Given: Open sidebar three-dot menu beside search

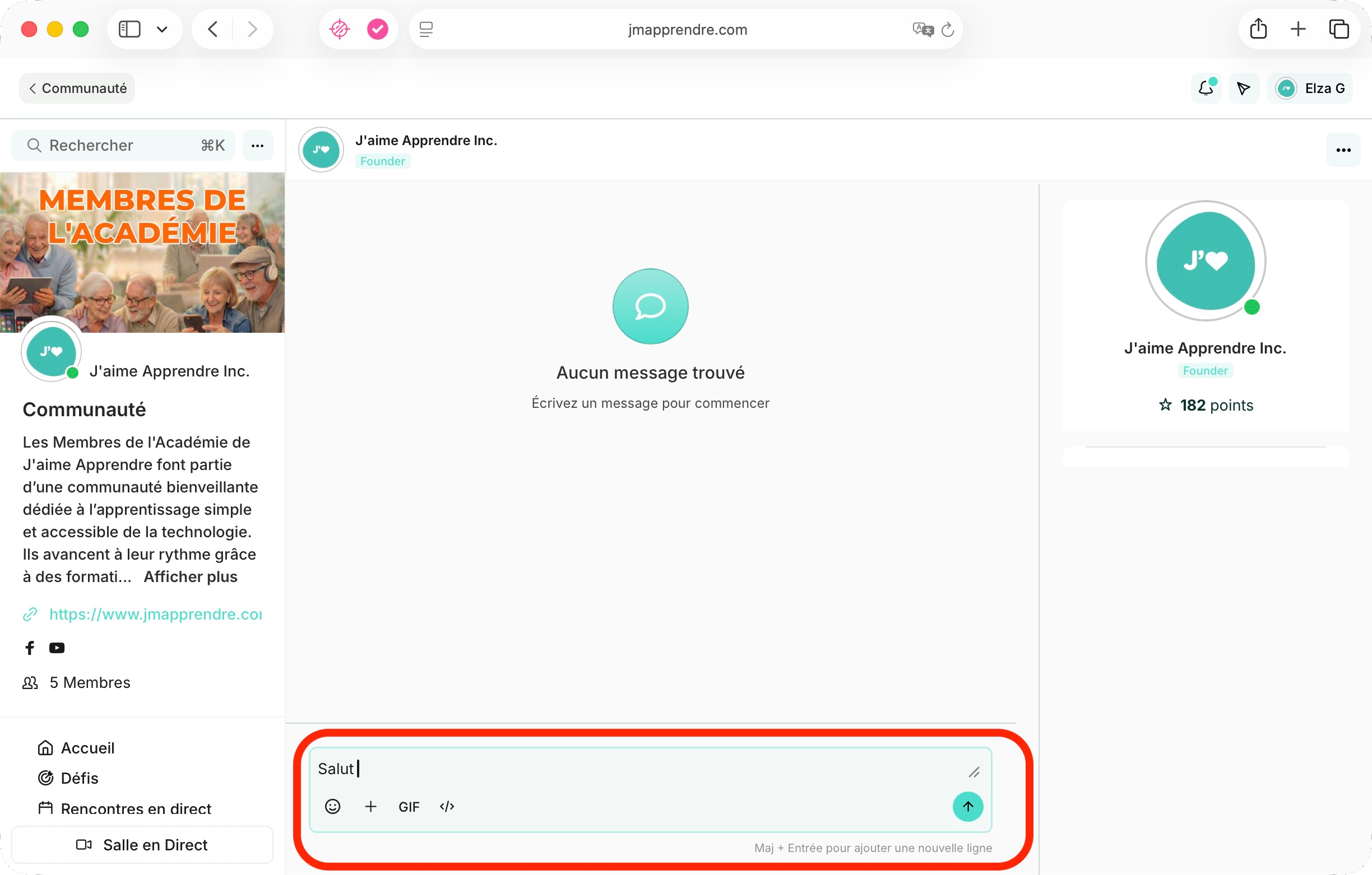Looking at the screenshot, I should 258,145.
